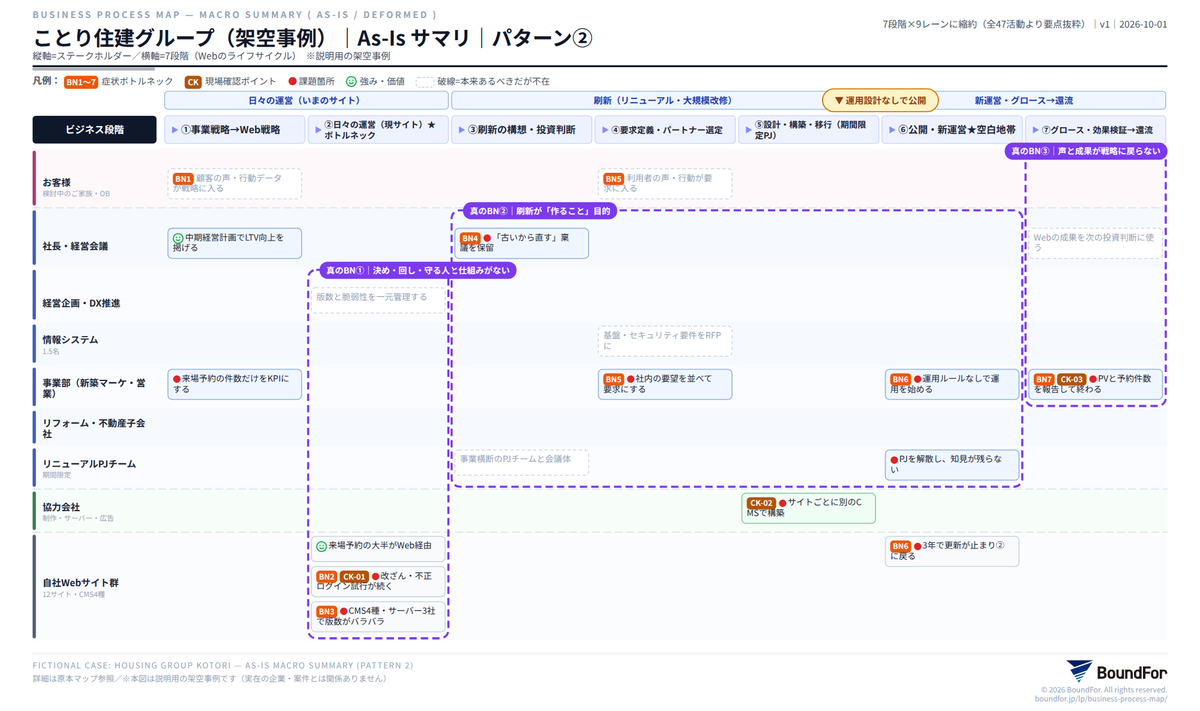The width and height of the screenshot is (1200, 711).
Task: Click the BN3 badge on the CMS4種 card
Action: 327,611
